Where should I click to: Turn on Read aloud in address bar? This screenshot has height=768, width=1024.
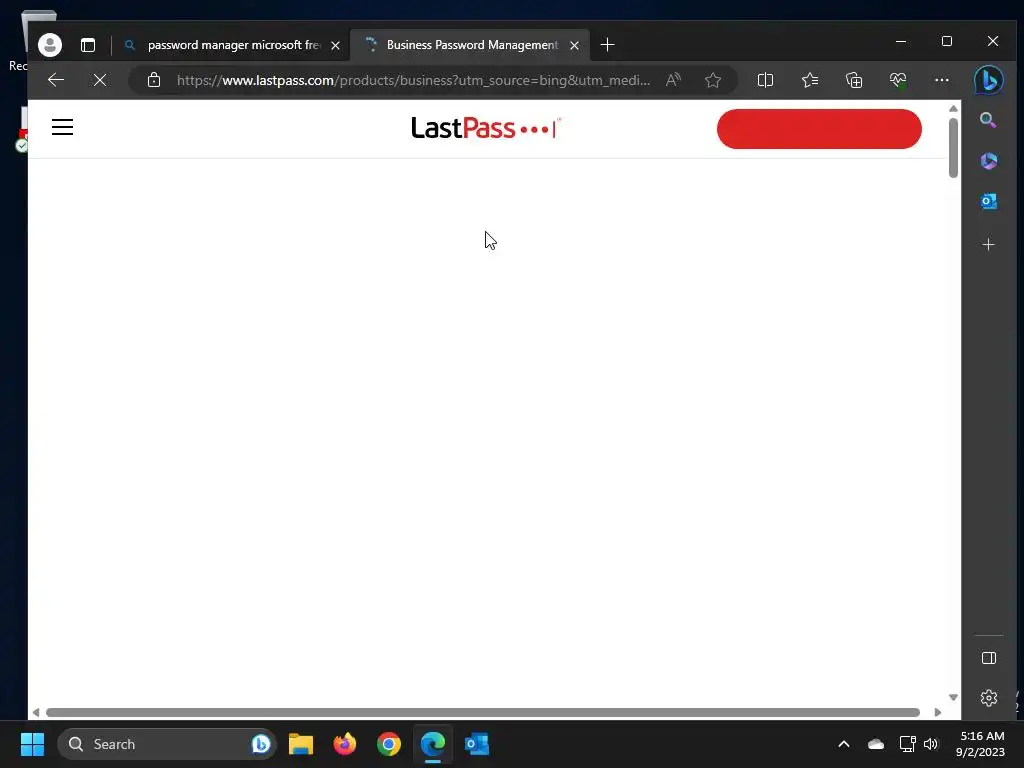(x=673, y=80)
